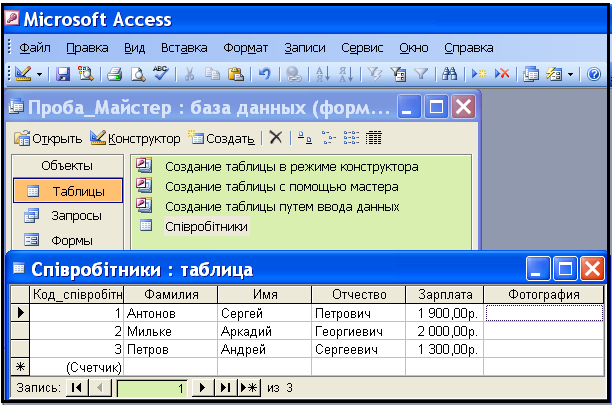Click the cell containing Мильке
The height and width of the screenshot is (405, 612).
coord(171,331)
